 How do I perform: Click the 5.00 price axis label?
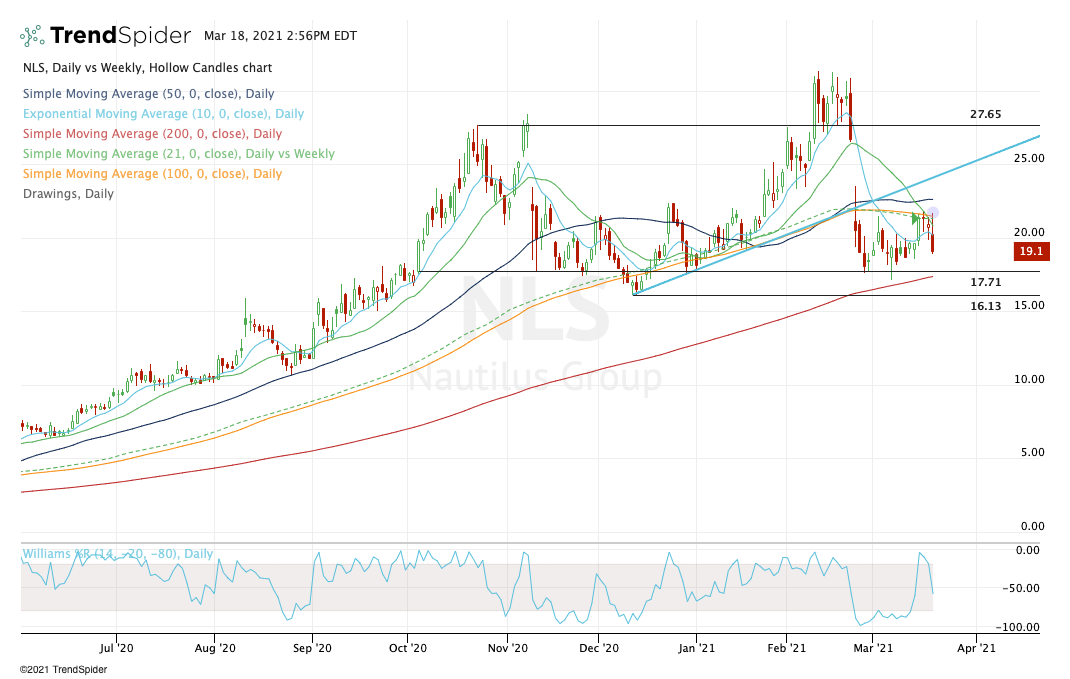[1032, 452]
